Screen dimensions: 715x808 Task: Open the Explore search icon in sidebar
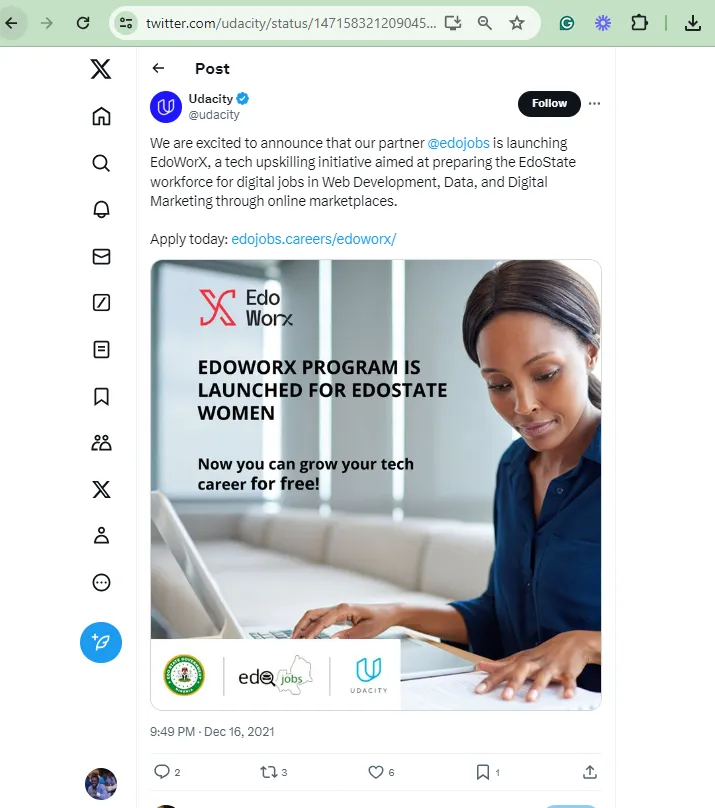[x=101, y=163]
